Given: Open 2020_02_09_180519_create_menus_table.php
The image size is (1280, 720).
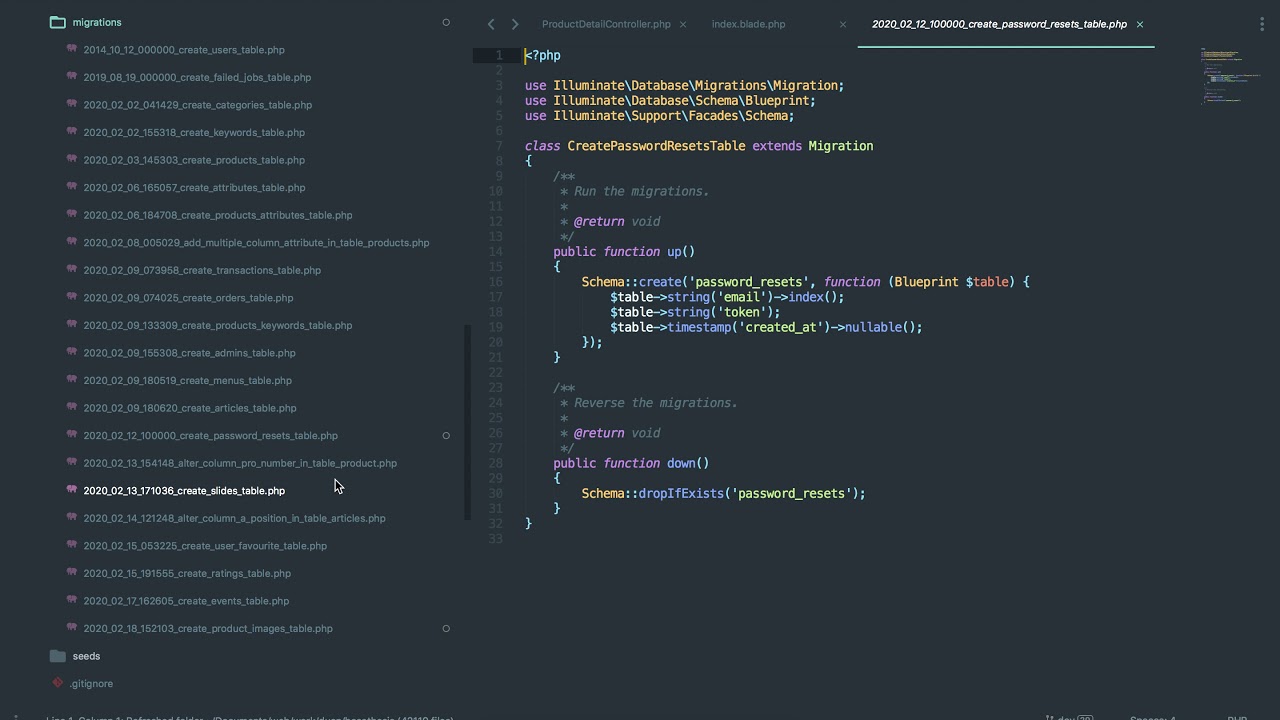Looking at the screenshot, I should [188, 381].
